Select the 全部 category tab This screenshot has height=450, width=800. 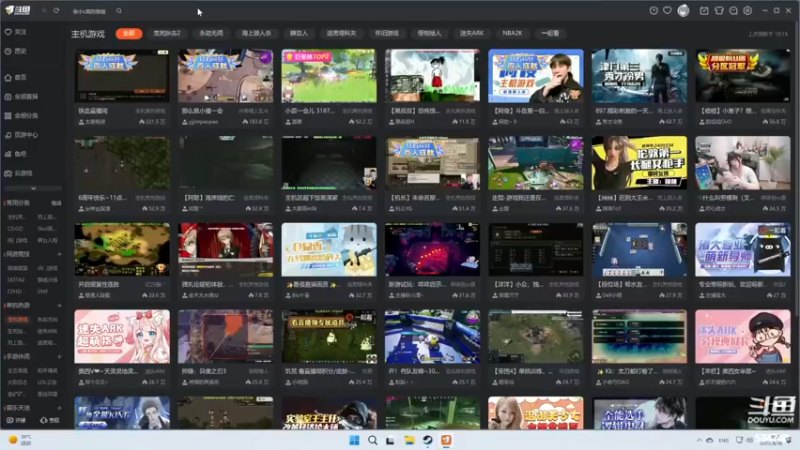pyautogui.click(x=129, y=33)
